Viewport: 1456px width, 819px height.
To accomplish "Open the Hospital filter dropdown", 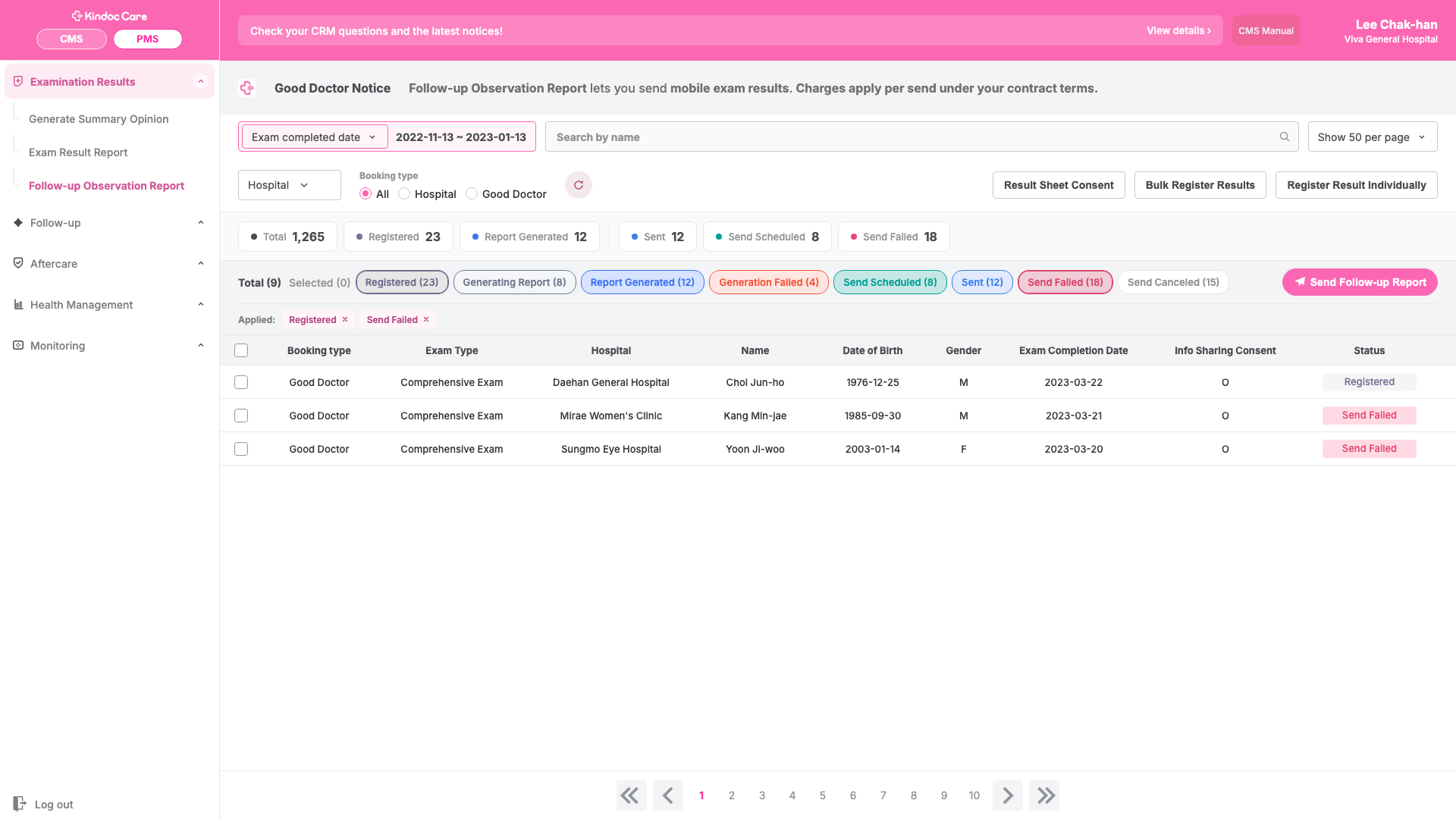I will point(290,185).
